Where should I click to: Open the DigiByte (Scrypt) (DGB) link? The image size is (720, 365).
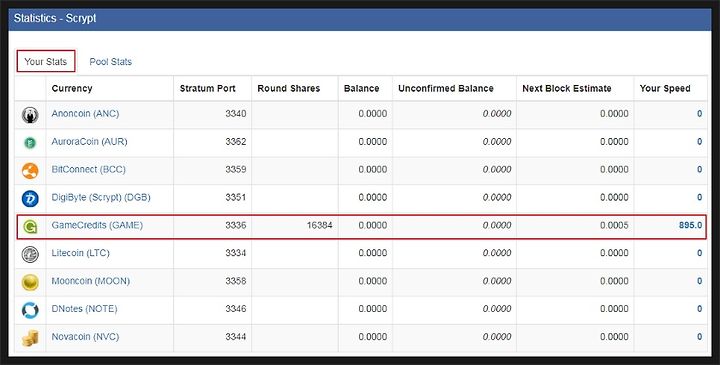(101, 197)
